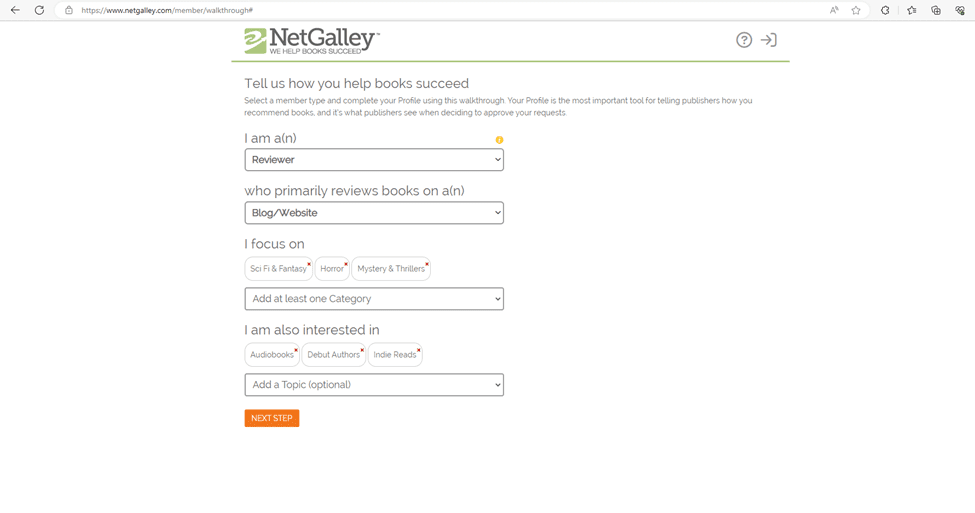Click the sign out arrow icon

[769, 40]
